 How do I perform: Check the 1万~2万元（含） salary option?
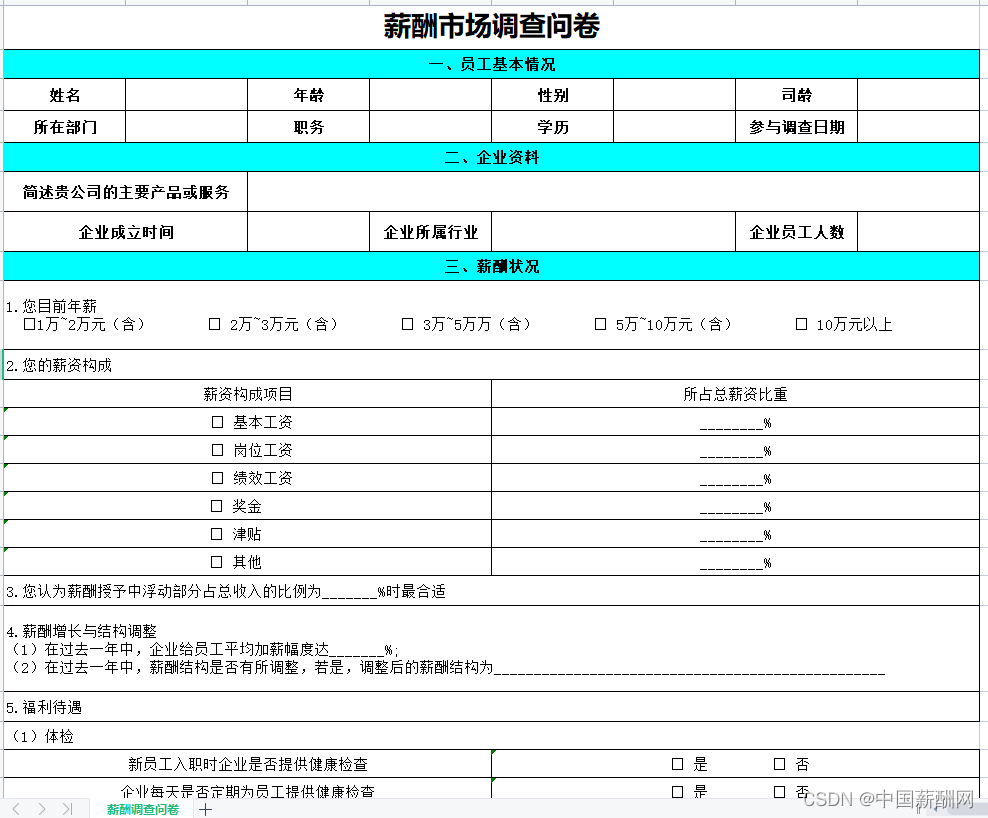[29, 324]
